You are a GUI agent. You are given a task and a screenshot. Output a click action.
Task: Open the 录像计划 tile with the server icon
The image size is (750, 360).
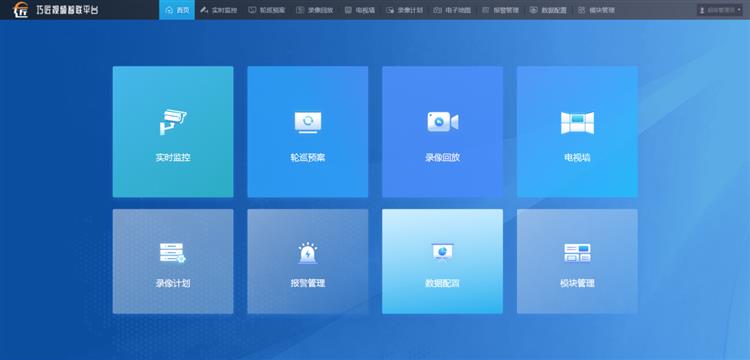click(x=173, y=261)
